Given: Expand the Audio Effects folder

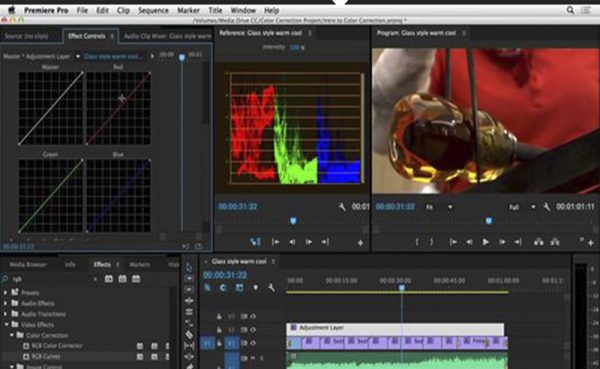Looking at the screenshot, I should (5, 303).
